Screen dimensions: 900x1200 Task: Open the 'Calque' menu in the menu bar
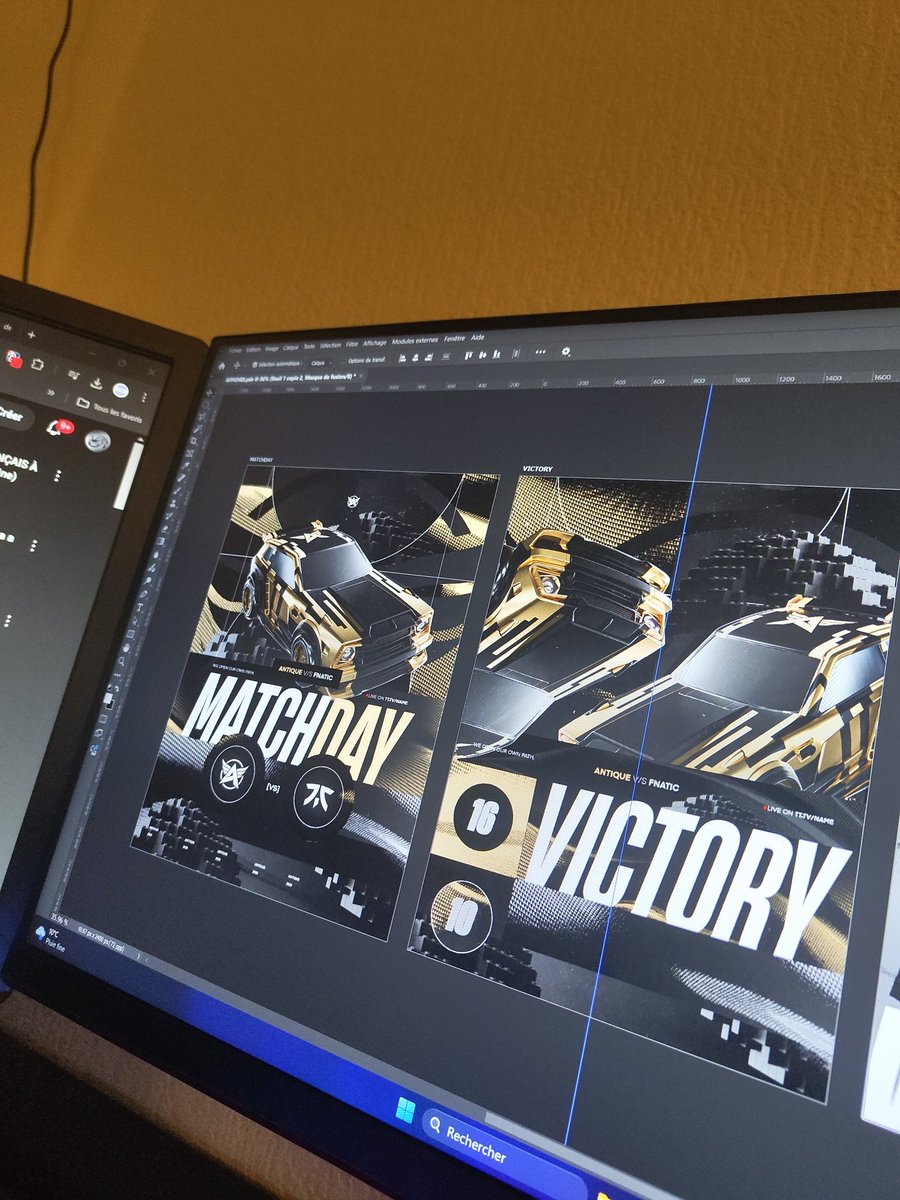(291, 348)
